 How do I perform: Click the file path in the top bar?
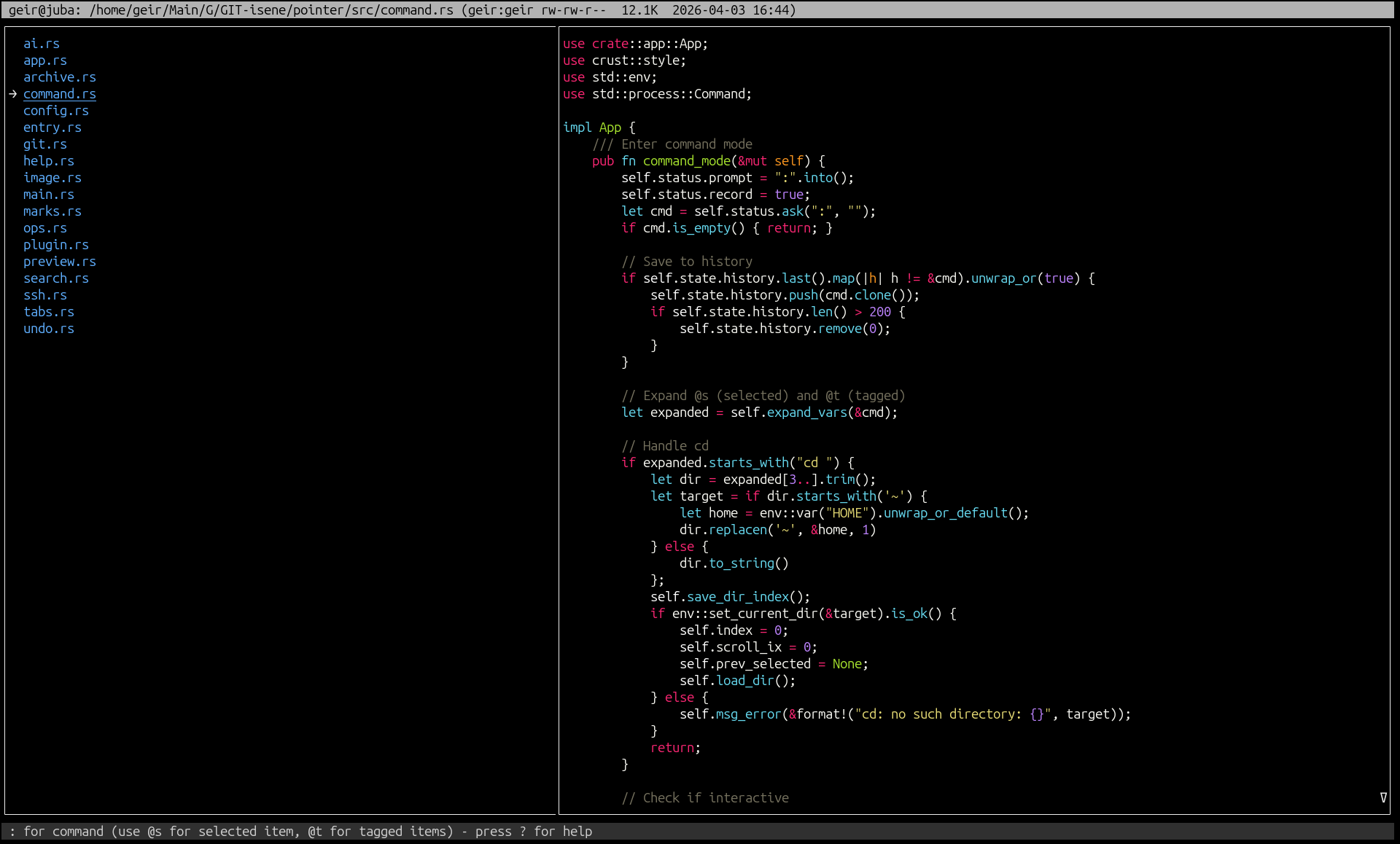[x=271, y=10]
